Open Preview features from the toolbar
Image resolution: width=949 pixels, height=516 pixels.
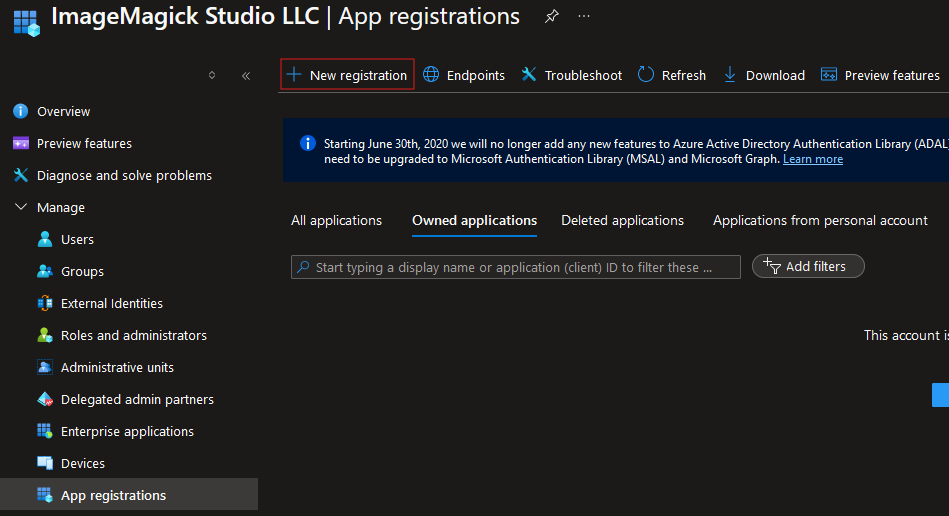pos(881,74)
